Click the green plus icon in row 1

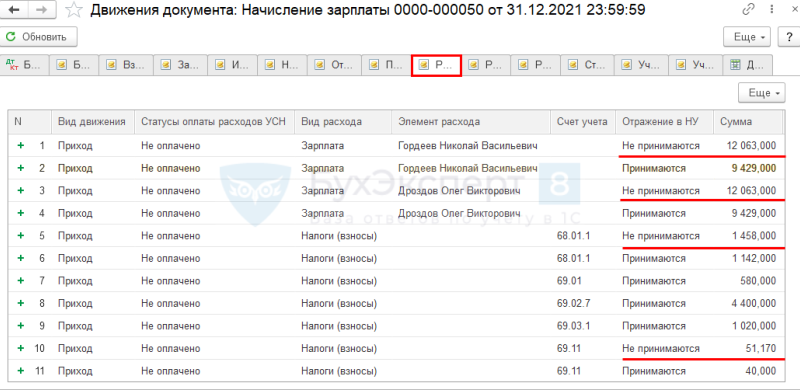click(x=21, y=146)
